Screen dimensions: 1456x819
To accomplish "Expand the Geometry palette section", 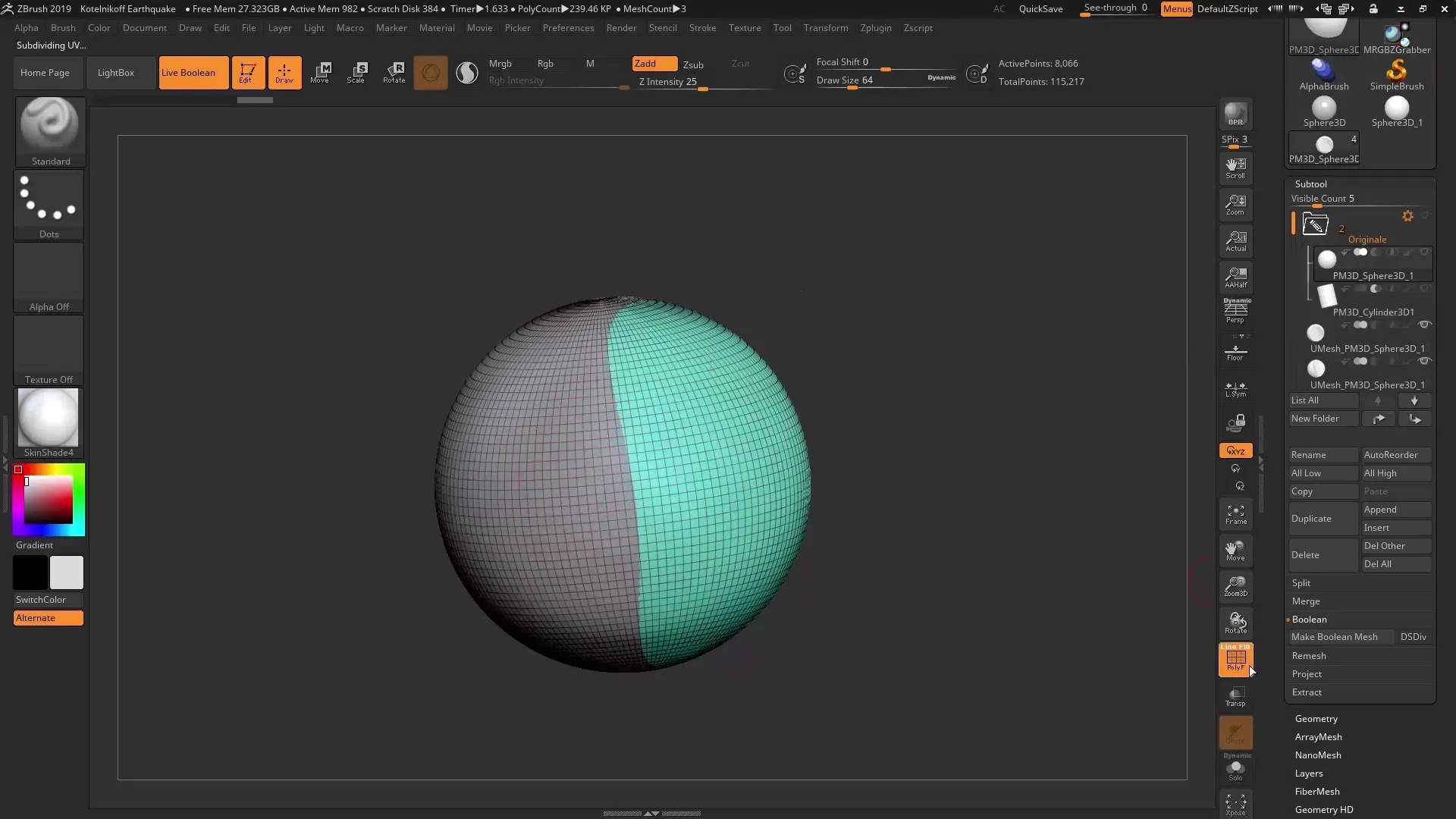I will click(1316, 719).
